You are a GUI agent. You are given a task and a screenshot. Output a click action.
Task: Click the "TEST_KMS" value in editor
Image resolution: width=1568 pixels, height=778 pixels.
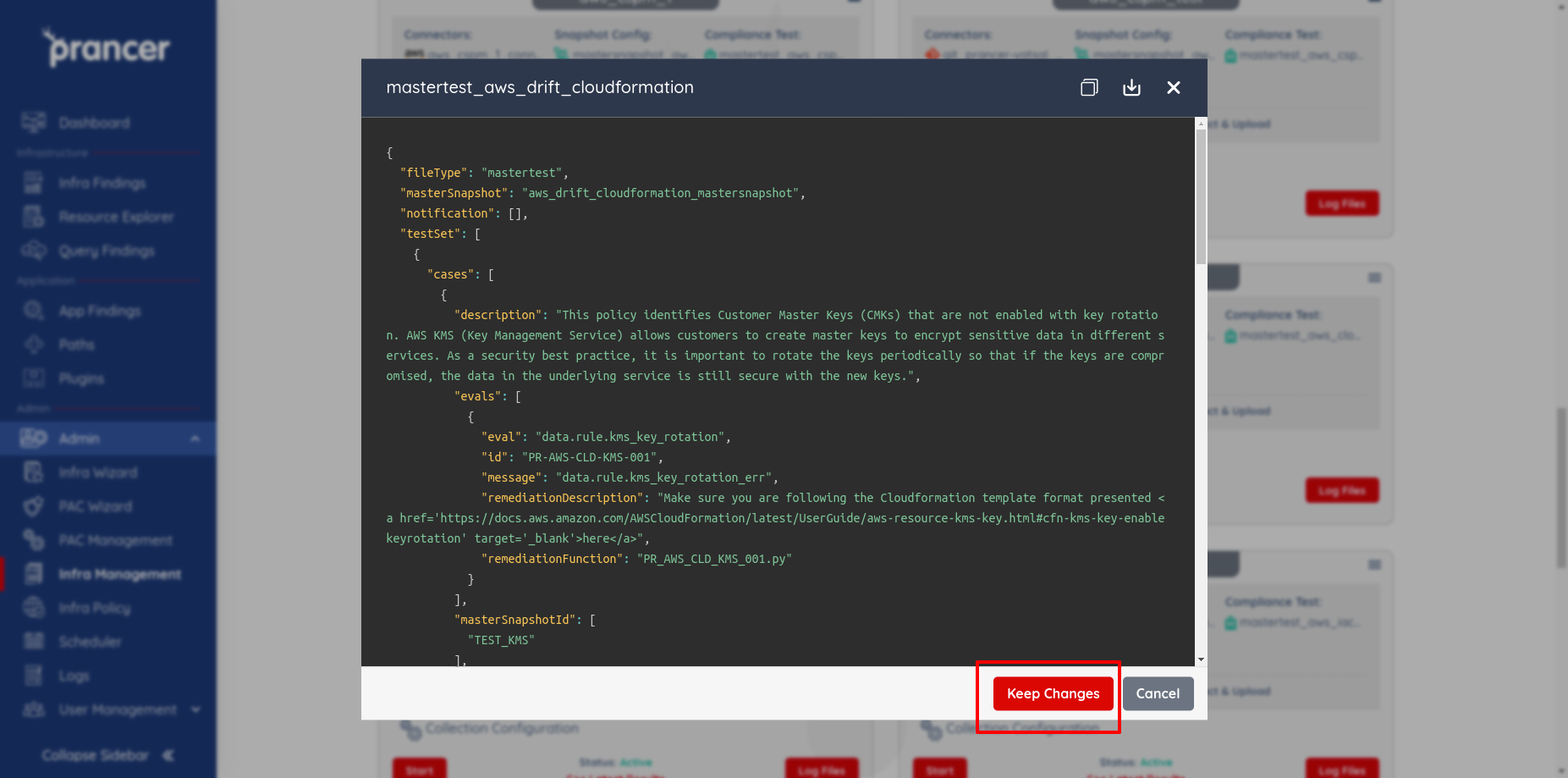501,640
